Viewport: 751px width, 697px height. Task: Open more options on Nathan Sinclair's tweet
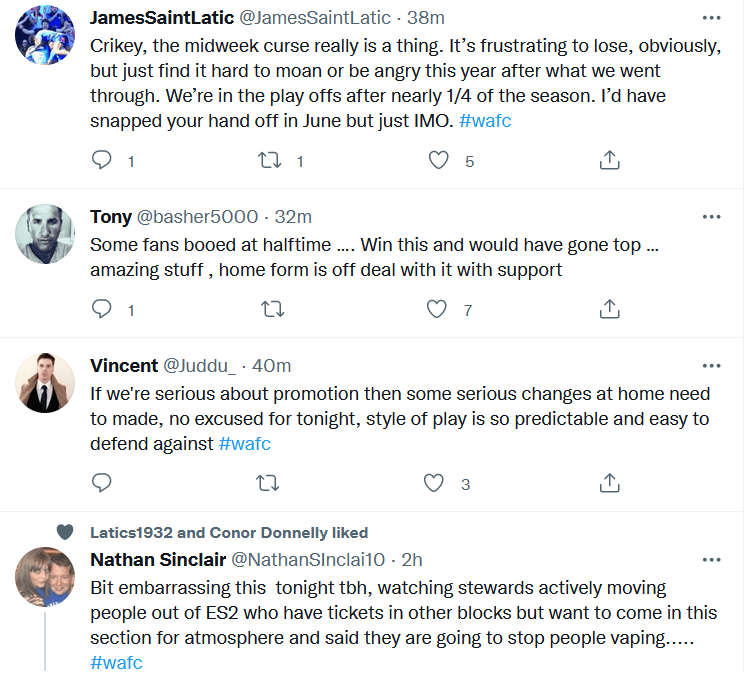click(x=711, y=559)
